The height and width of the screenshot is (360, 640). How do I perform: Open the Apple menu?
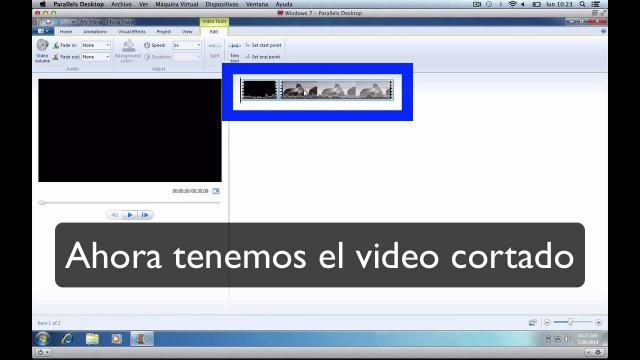[x=42, y=4]
